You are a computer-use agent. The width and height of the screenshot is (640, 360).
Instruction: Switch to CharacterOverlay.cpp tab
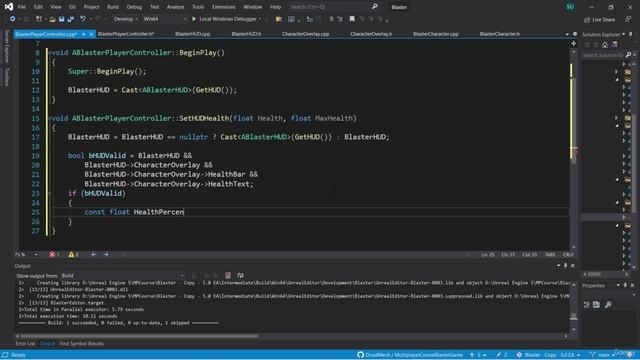pos(305,34)
